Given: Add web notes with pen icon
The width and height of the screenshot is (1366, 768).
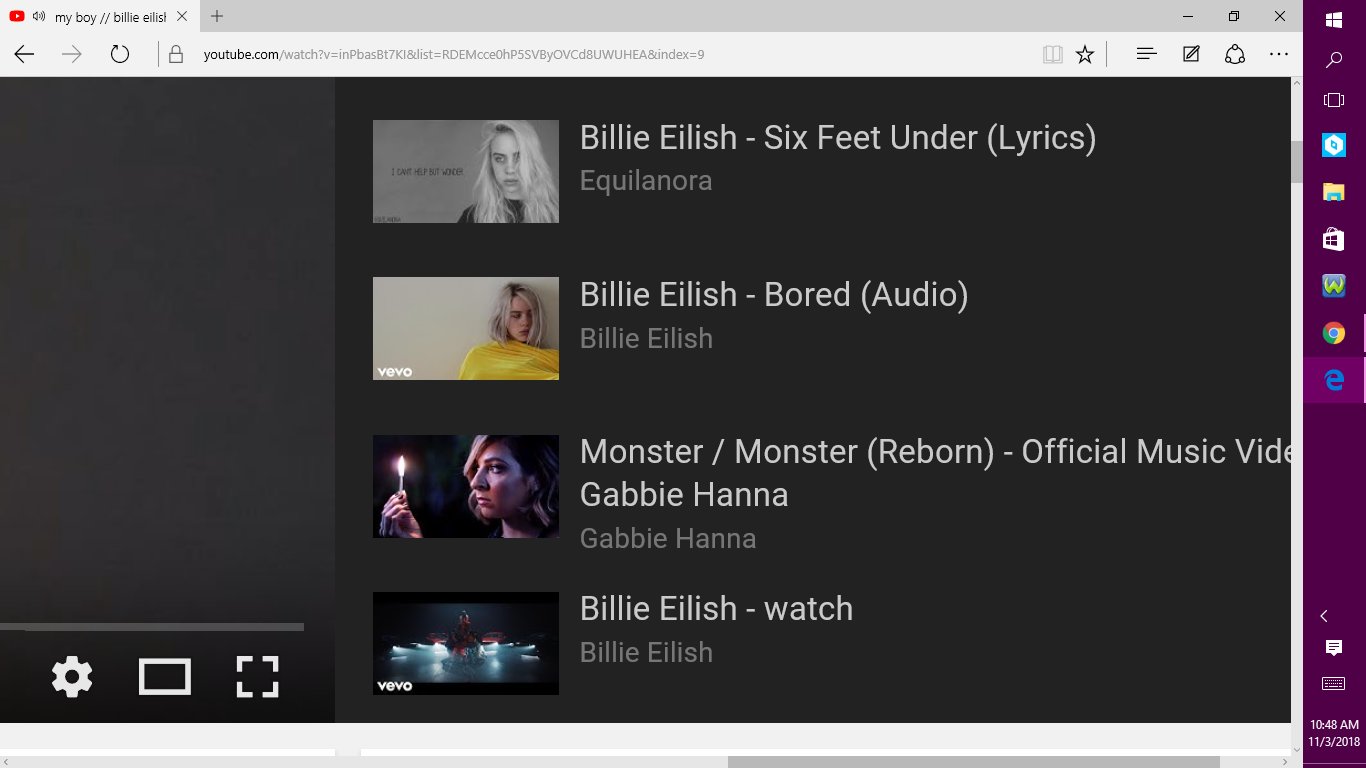Looking at the screenshot, I should [1191, 54].
